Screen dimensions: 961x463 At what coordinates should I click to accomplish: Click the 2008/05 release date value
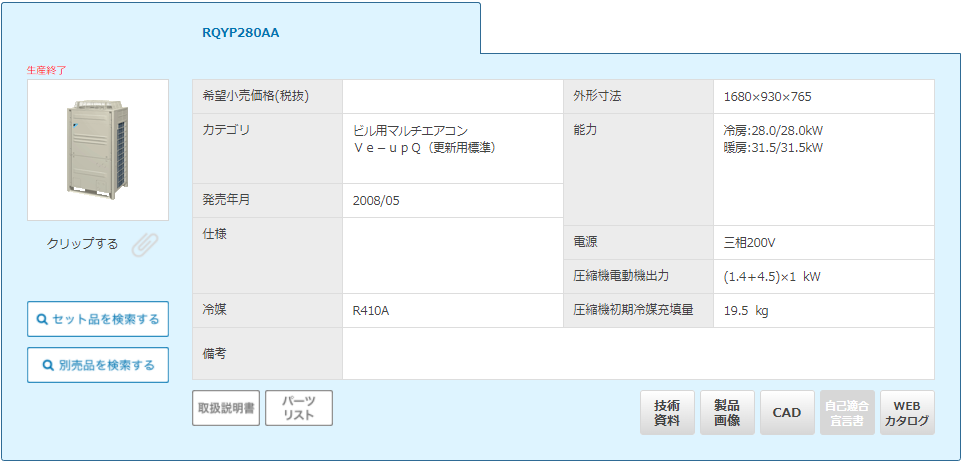[x=376, y=201]
